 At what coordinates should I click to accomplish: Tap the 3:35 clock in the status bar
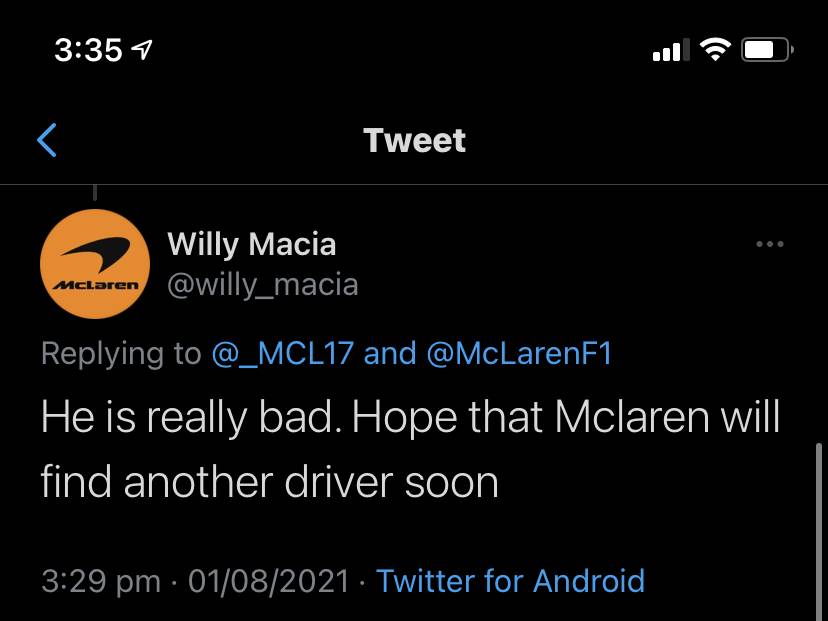coord(88,50)
